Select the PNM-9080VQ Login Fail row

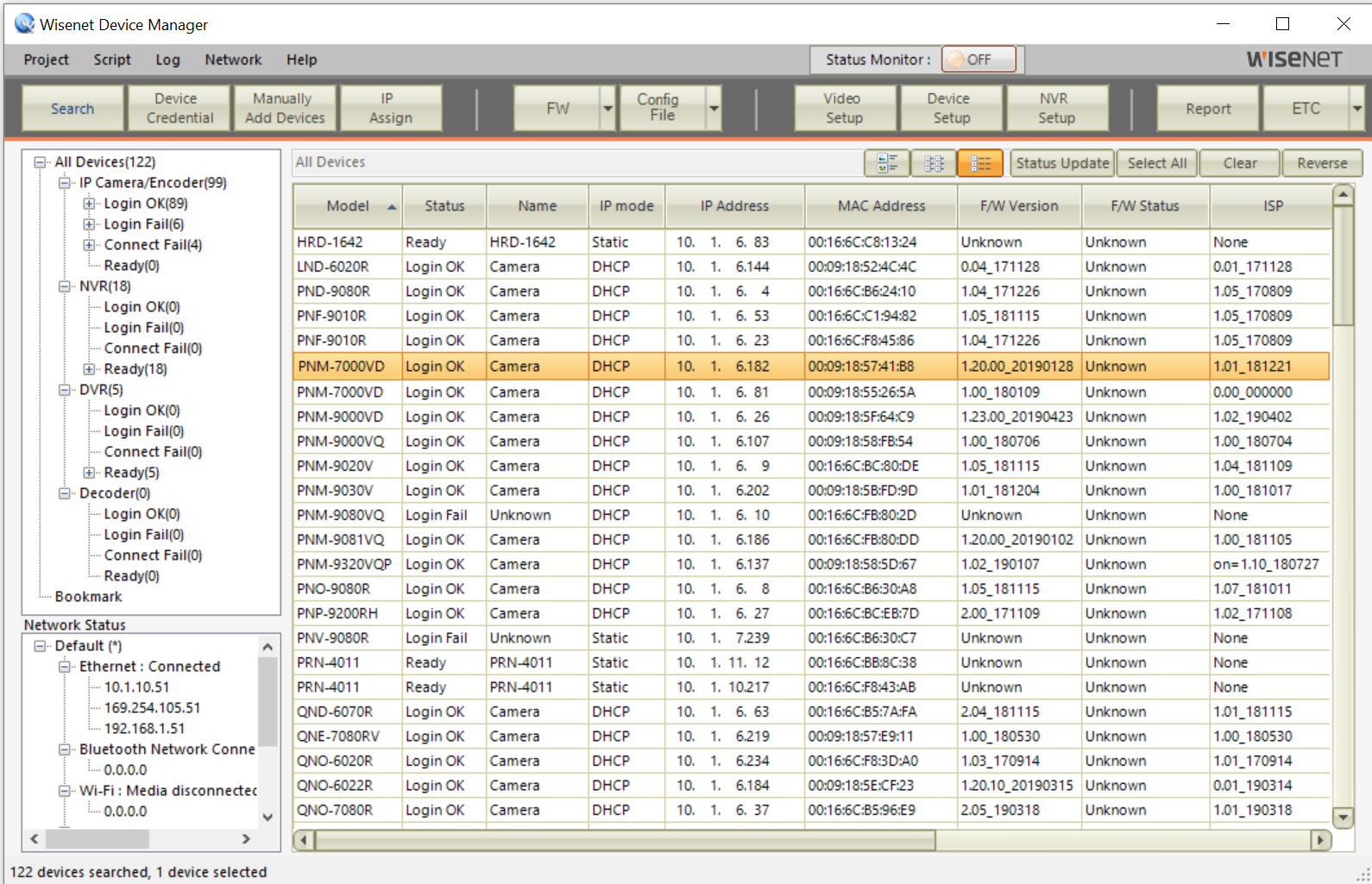click(x=811, y=515)
